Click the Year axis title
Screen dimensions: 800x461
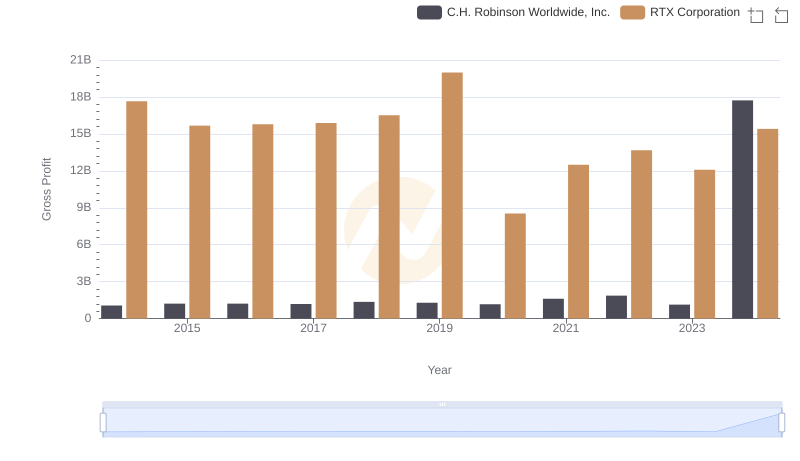click(x=439, y=370)
